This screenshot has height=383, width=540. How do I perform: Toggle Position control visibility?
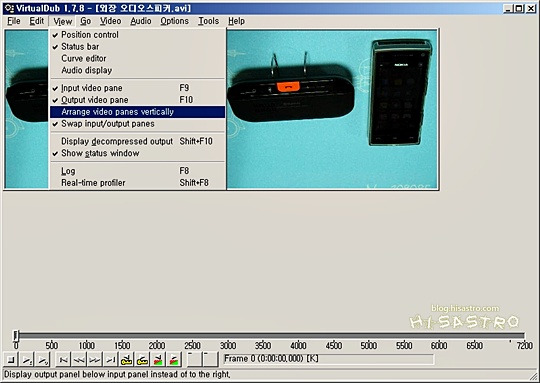click(138, 35)
